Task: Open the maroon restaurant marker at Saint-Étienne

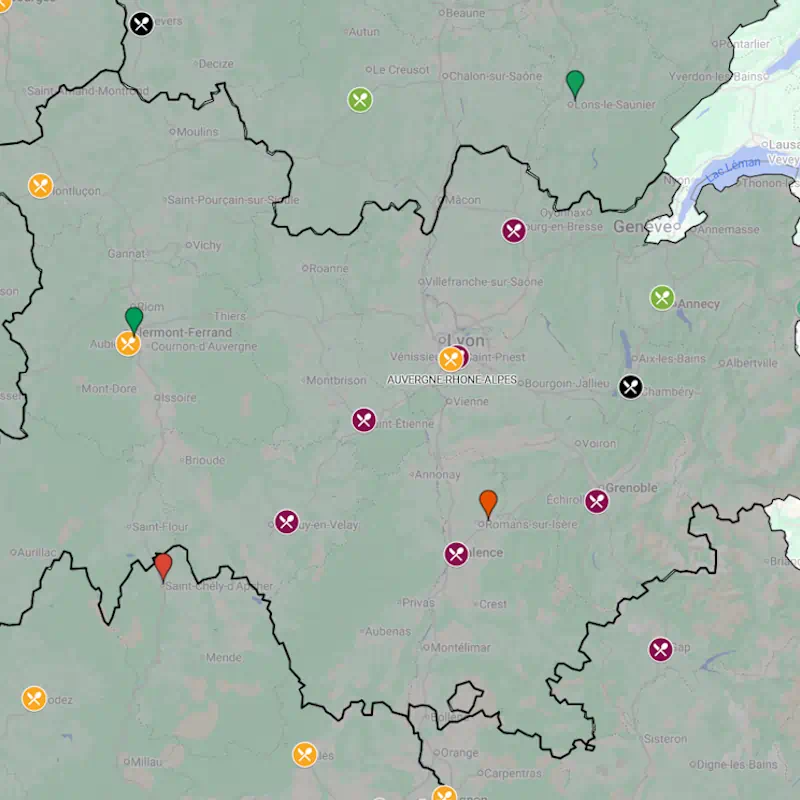Action: [x=364, y=420]
